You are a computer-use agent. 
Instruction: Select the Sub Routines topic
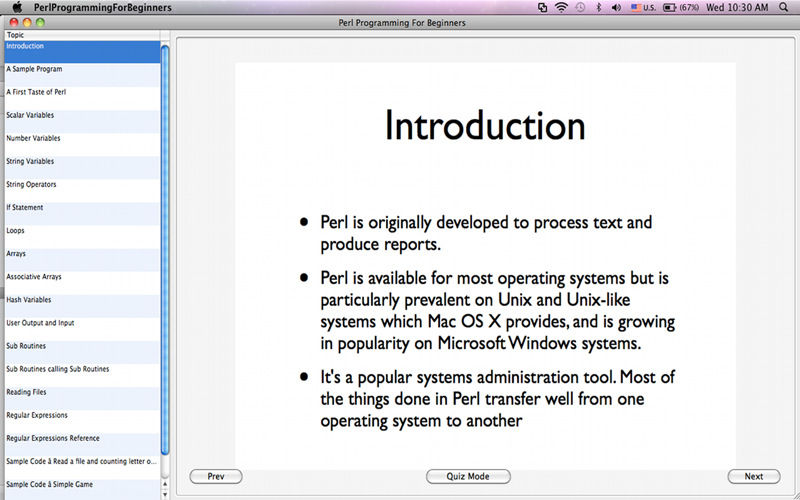[82, 352]
